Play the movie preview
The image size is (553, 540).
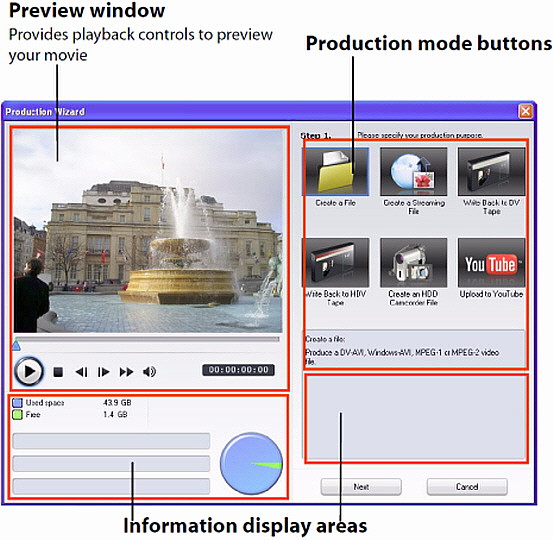point(29,371)
